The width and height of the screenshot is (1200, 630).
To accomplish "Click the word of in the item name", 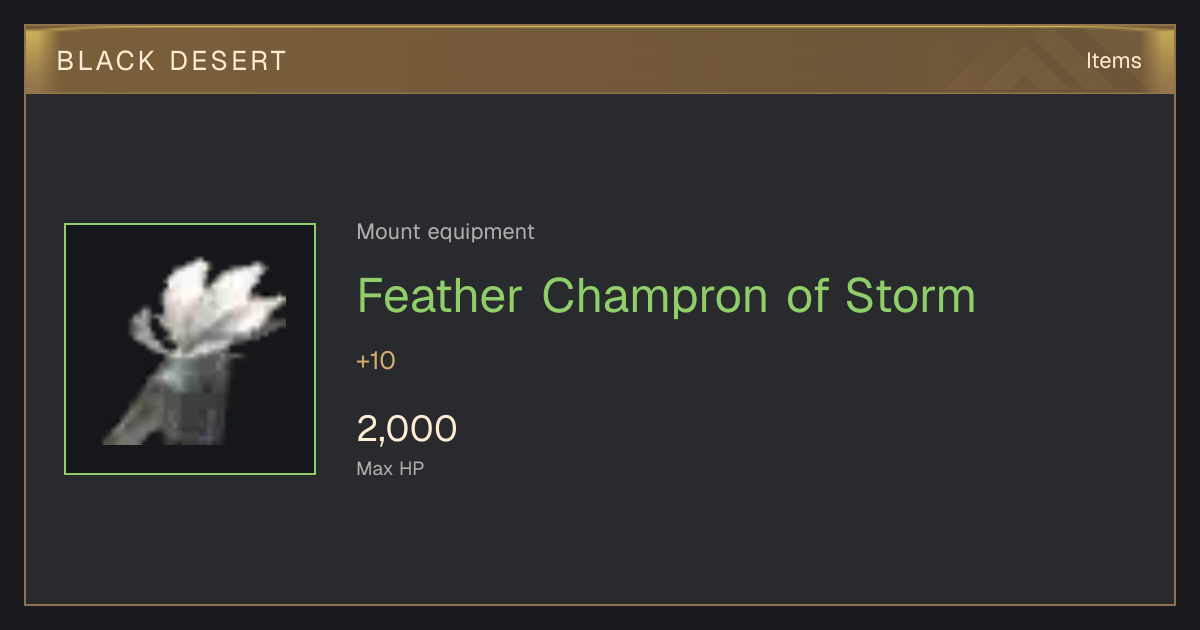I will tap(808, 295).
